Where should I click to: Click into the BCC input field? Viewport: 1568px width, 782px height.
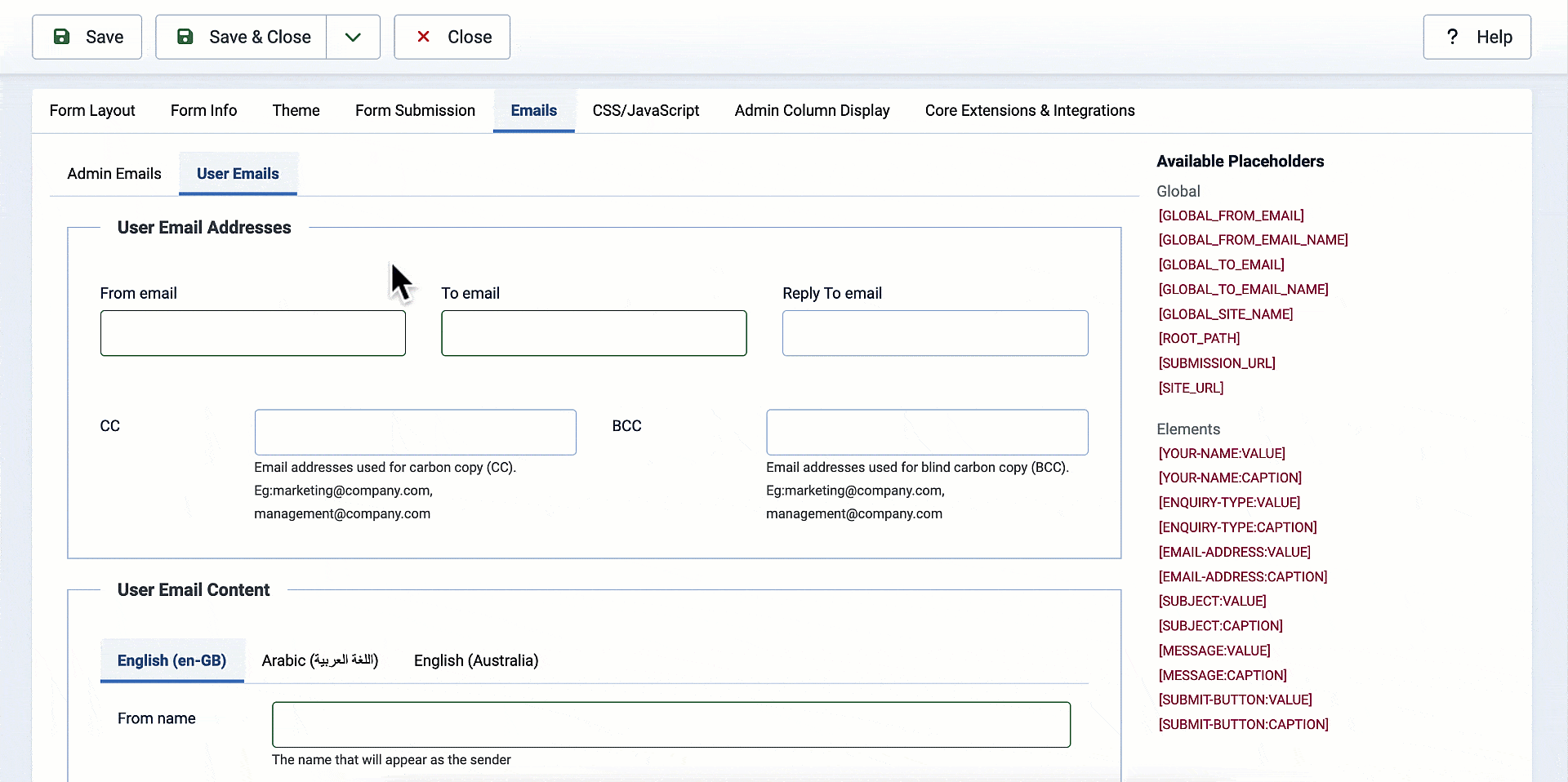pyautogui.click(x=927, y=432)
